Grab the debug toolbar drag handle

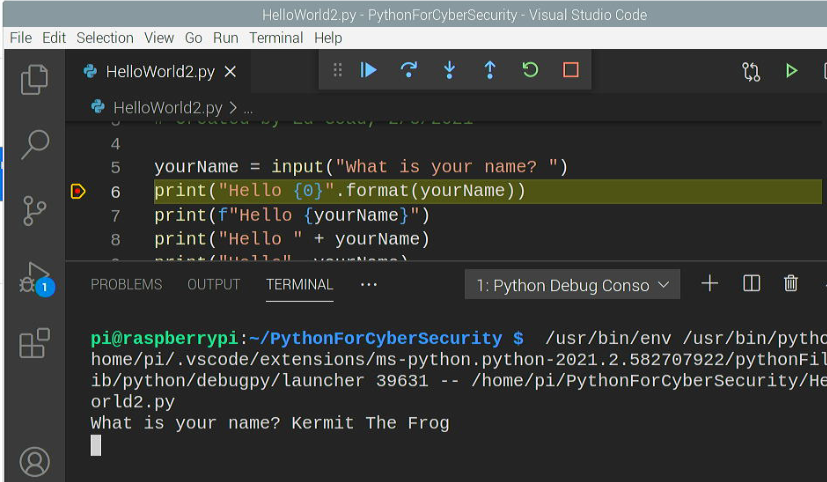click(x=338, y=70)
